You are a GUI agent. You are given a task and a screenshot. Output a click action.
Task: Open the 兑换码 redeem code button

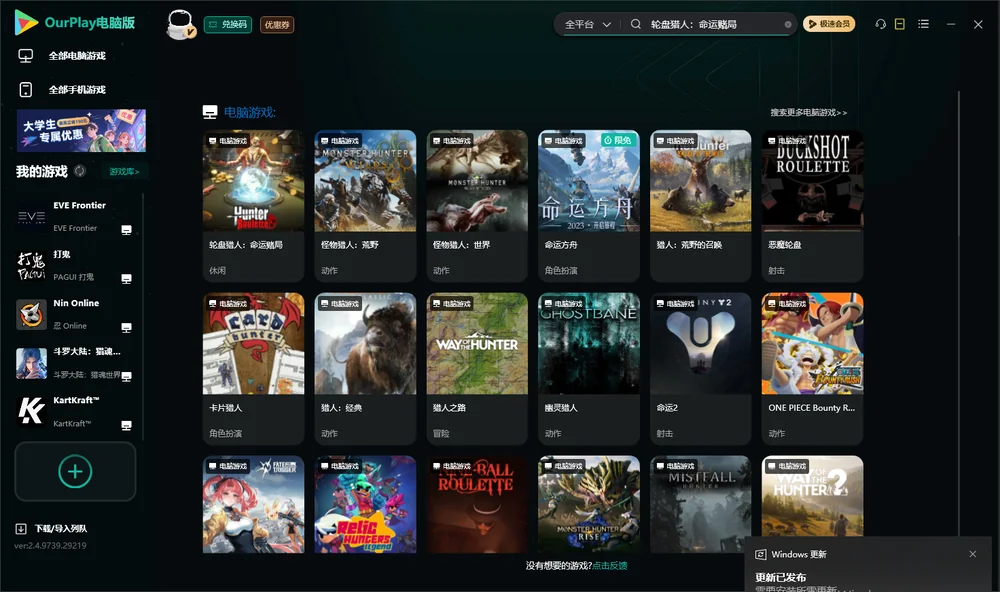pyautogui.click(x=228, y=24)
